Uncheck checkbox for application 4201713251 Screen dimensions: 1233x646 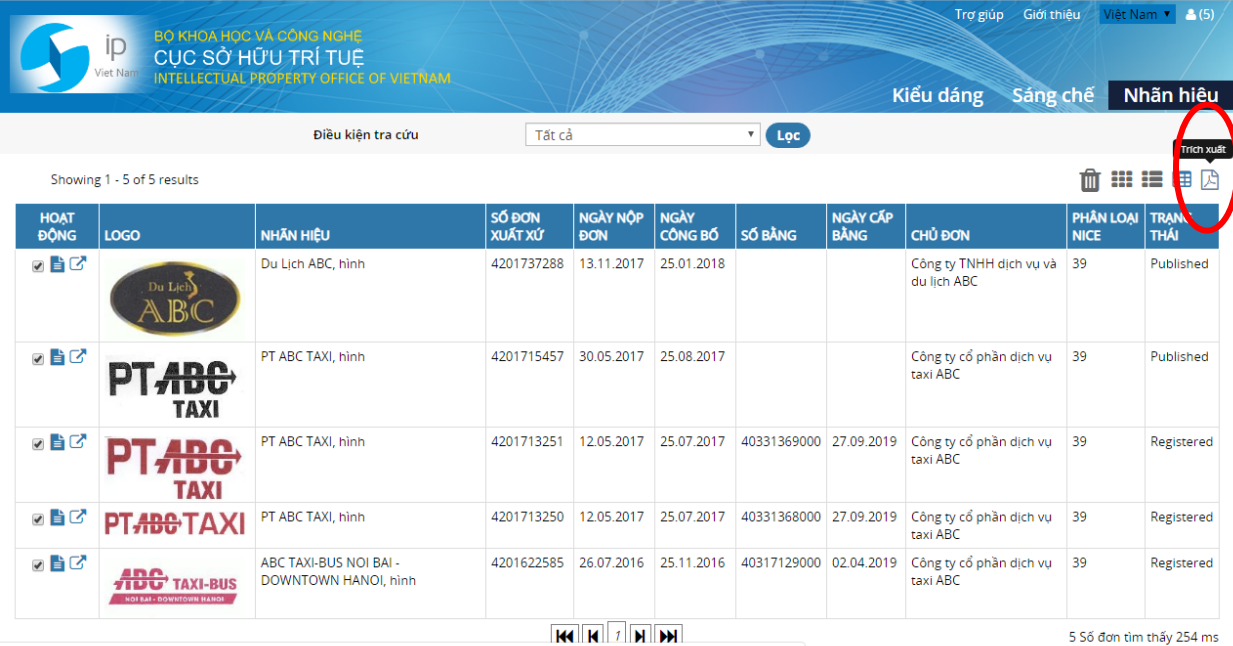pos(38,444)
